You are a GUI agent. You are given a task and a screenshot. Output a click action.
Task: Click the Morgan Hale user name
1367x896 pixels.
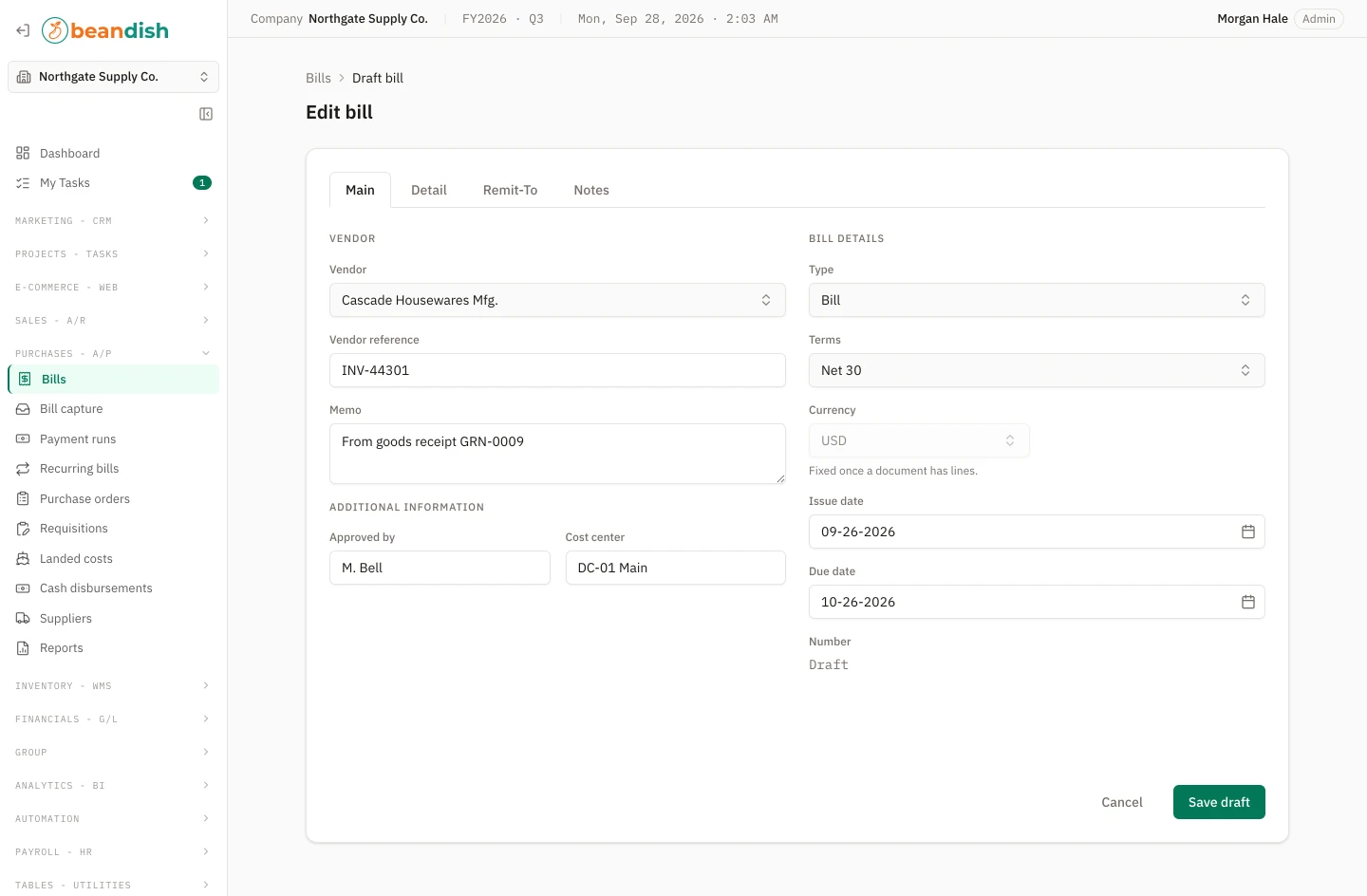pos(1252,19)
